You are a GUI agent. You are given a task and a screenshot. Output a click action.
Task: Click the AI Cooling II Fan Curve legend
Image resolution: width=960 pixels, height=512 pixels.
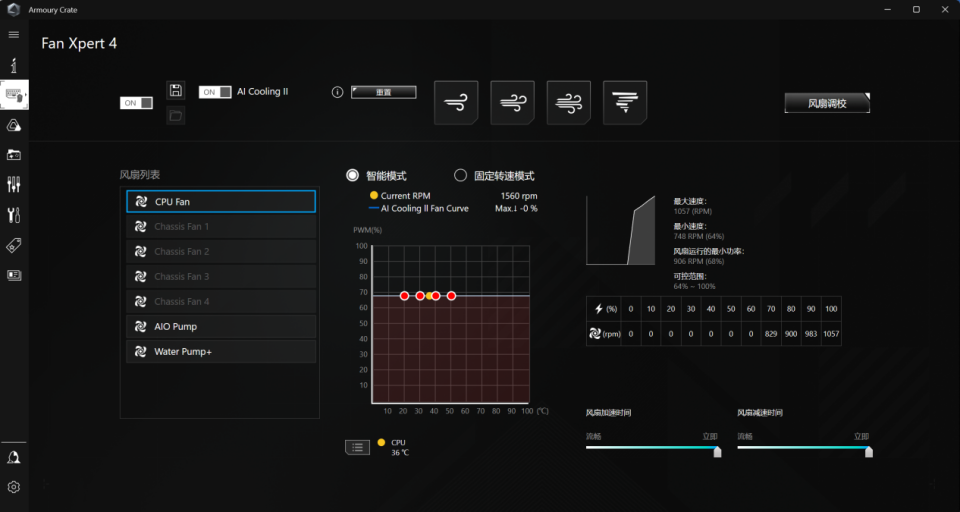click(419, 208)
